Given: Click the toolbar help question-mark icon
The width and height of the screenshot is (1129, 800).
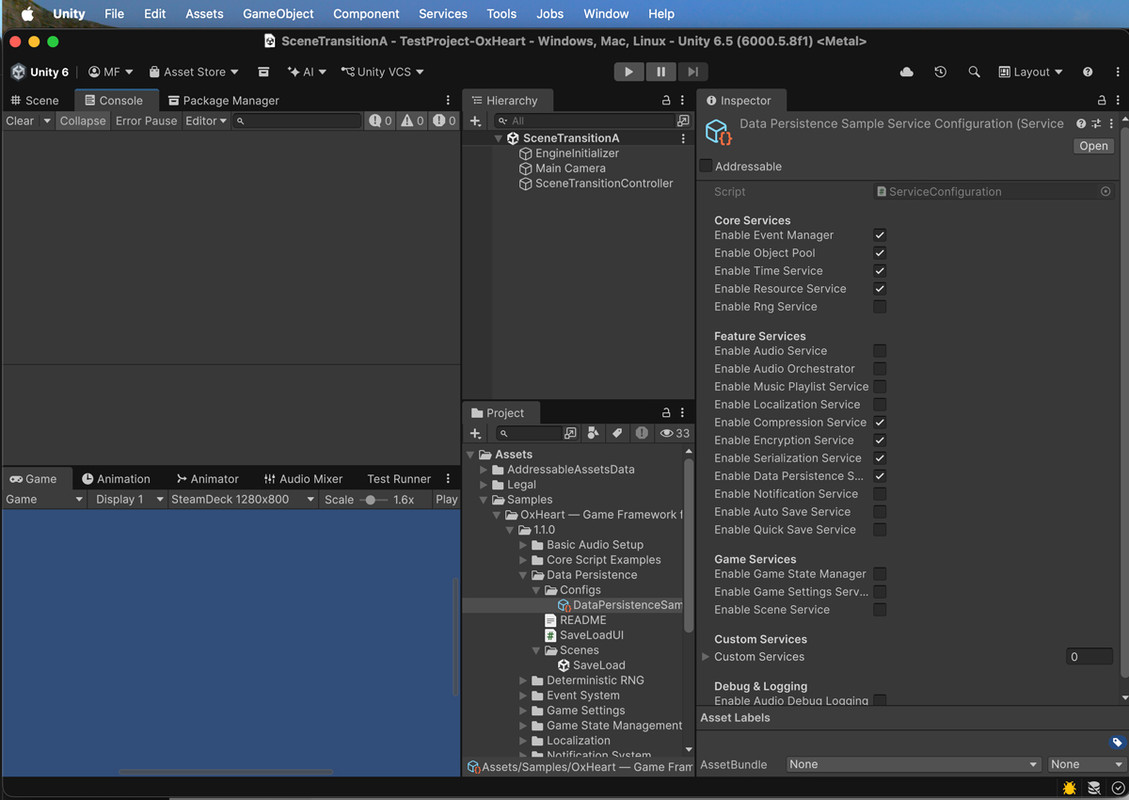Looking at the screenshot, I should pyautogui.click(x=1087, y=72).
